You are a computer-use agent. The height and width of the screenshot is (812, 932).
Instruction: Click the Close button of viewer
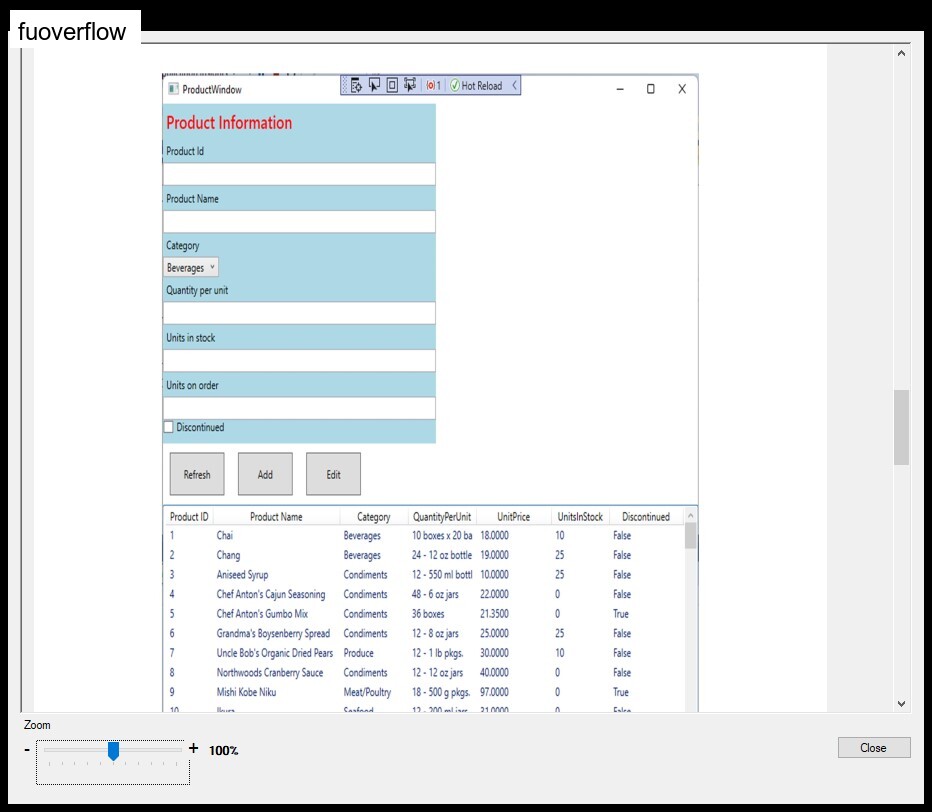click(874, 748)
